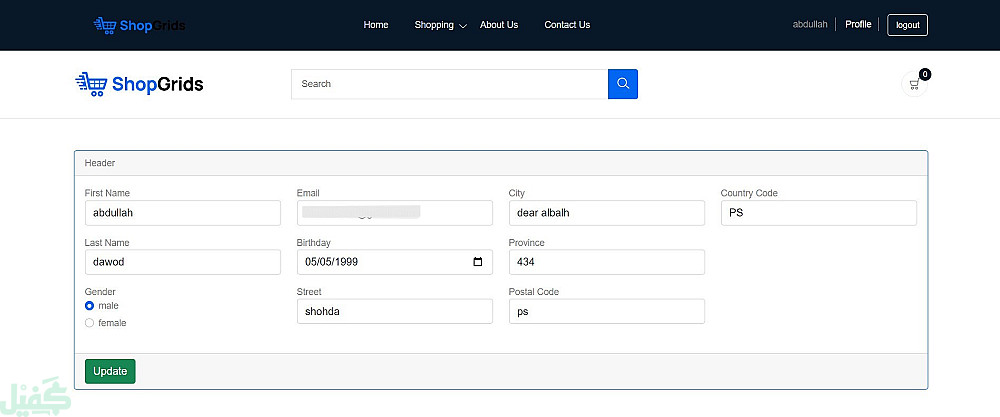The height and width of the screenshot is (417, 1000).
Task: Expand the Shopping dropdown menu
Action: (x=440, y=25)
